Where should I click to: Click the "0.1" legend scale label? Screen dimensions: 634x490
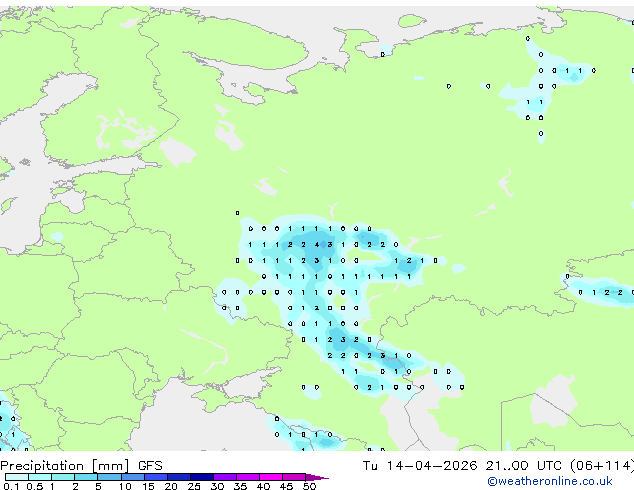coord(11,486)
